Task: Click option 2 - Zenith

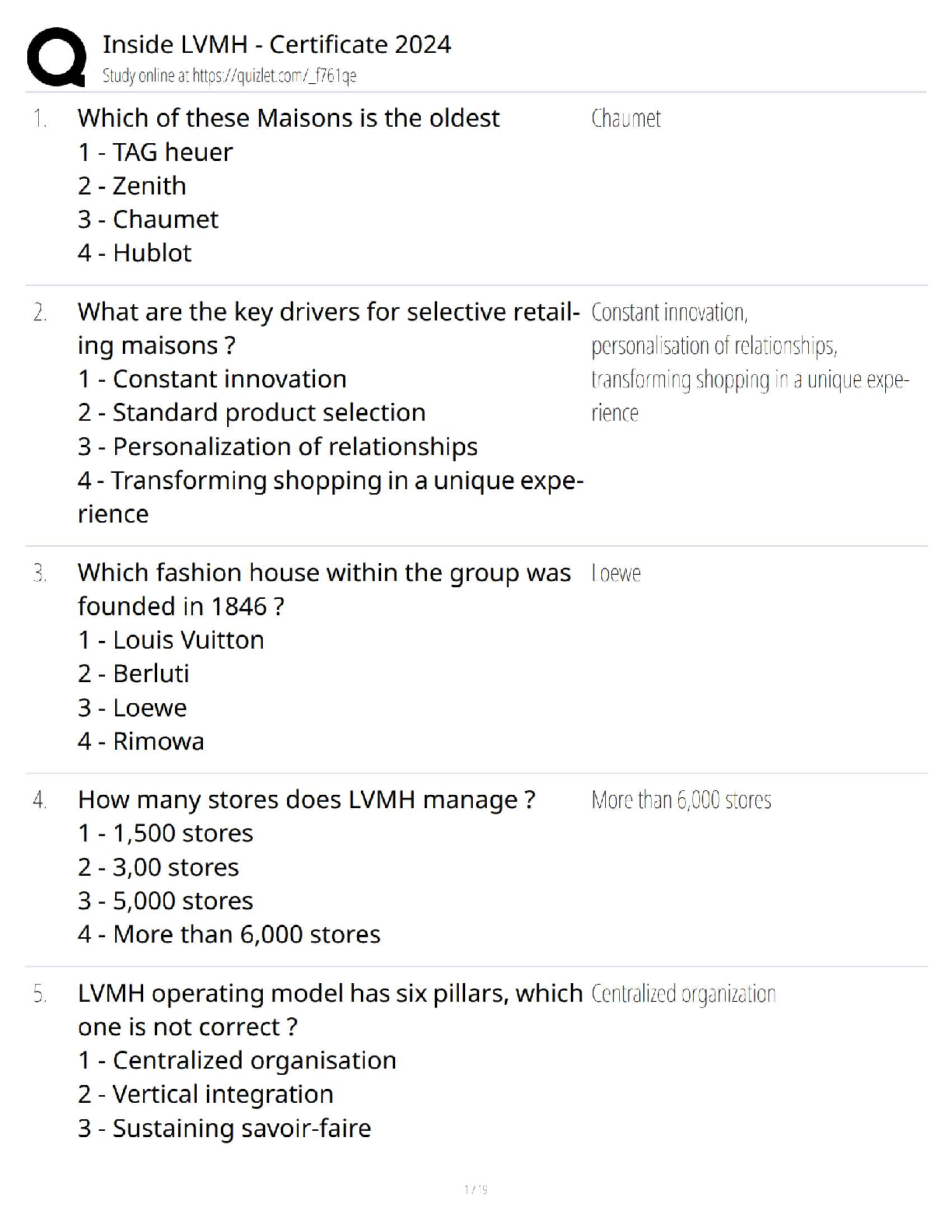Action: tap(131, 186)
